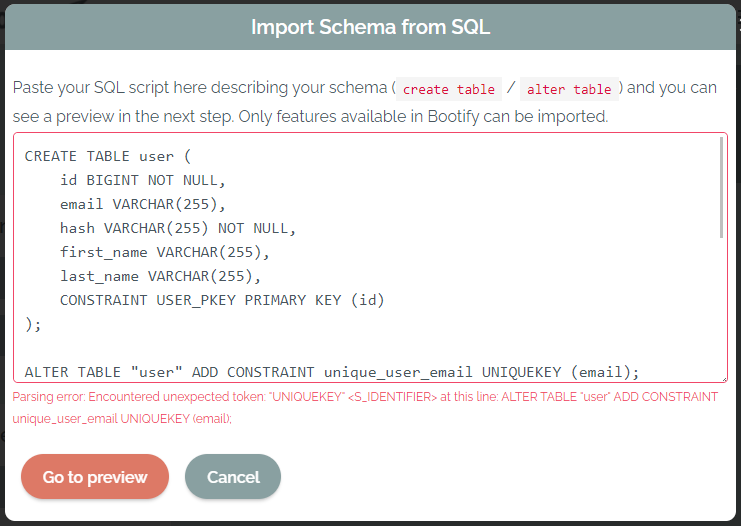741x526 pixels.
Task: Click the SQL textarea vertical scrollbar
Action: pyautogui.click(x=721, y=188)
